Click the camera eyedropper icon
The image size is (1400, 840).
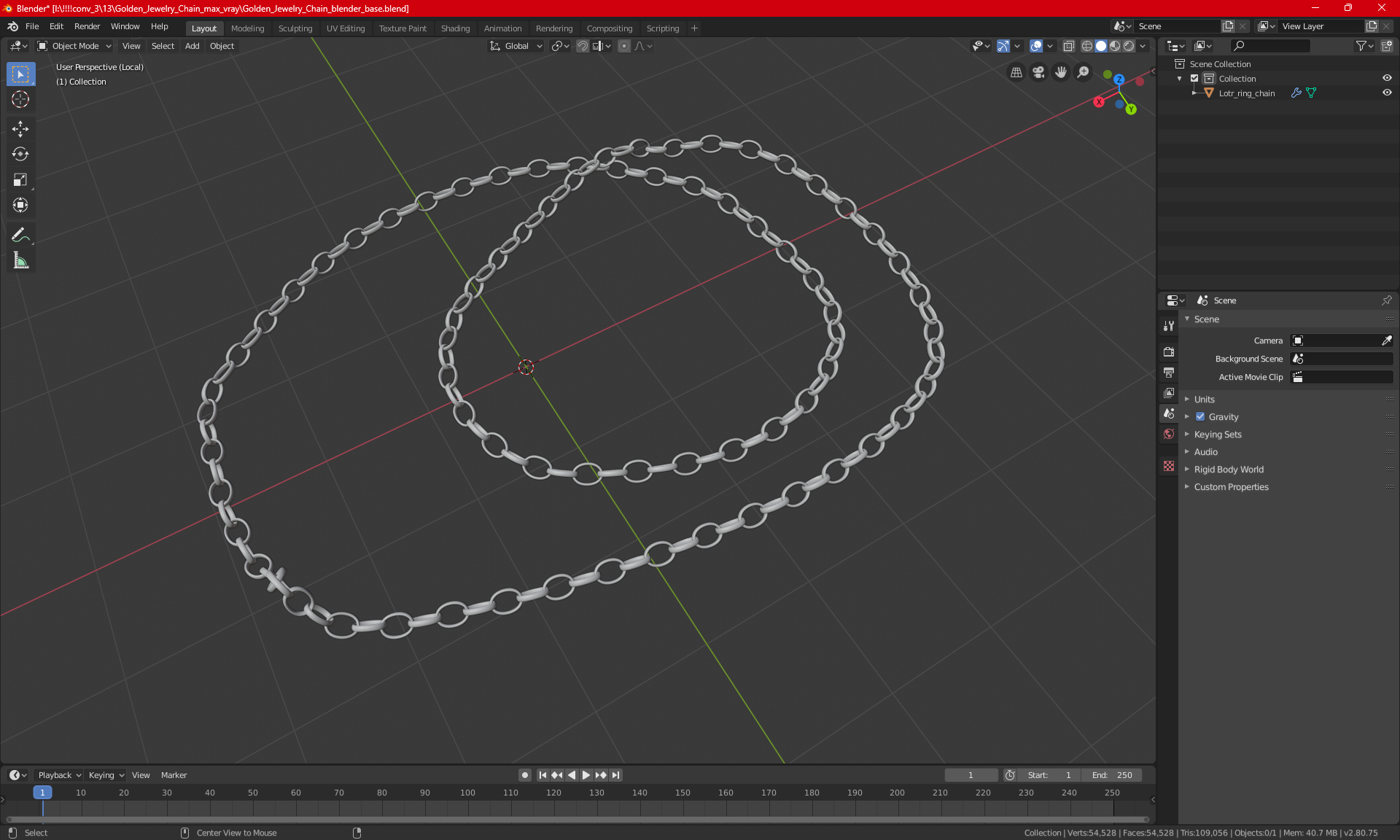[x=1386, y=341]
